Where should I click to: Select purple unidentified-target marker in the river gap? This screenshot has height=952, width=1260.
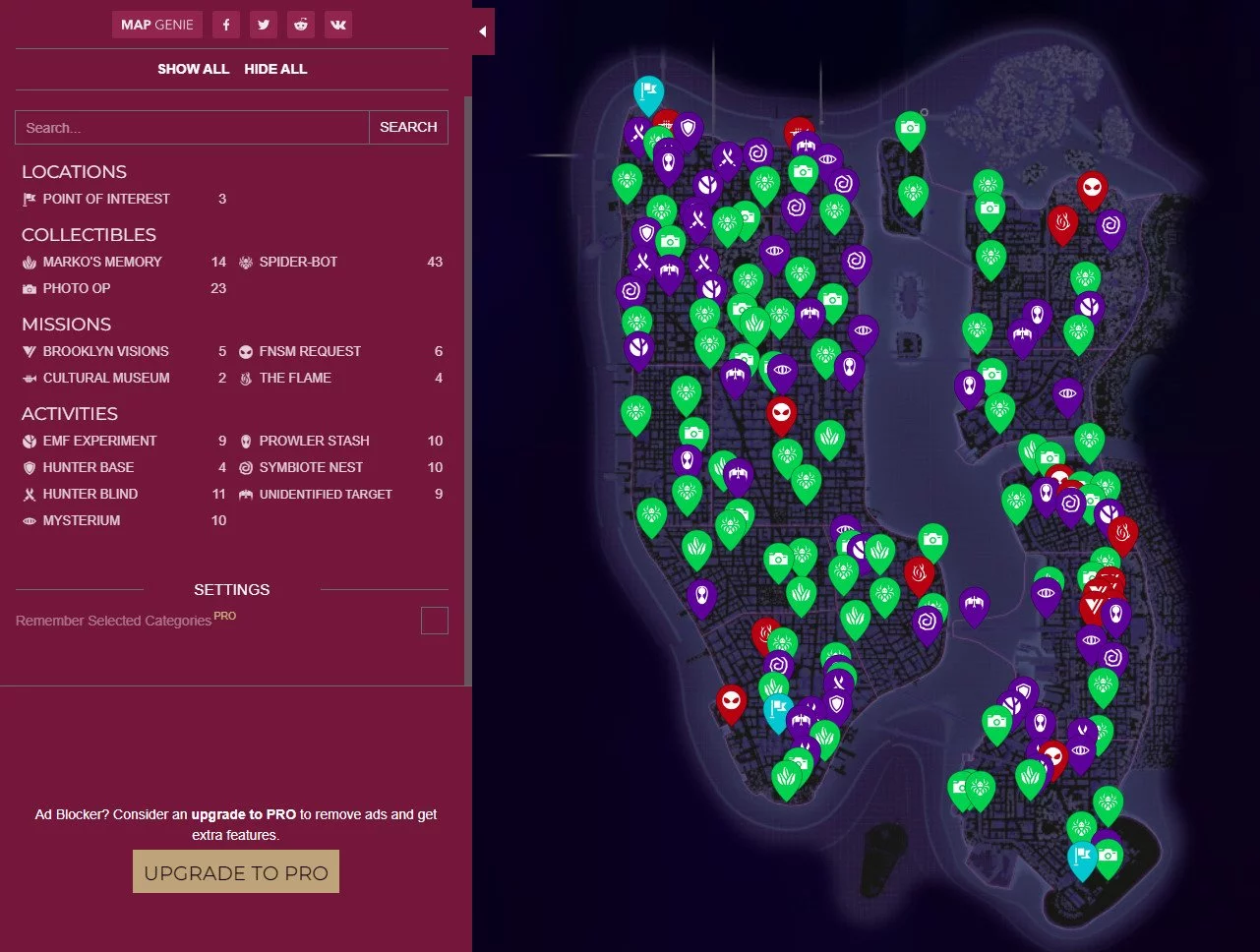(975, 606)
